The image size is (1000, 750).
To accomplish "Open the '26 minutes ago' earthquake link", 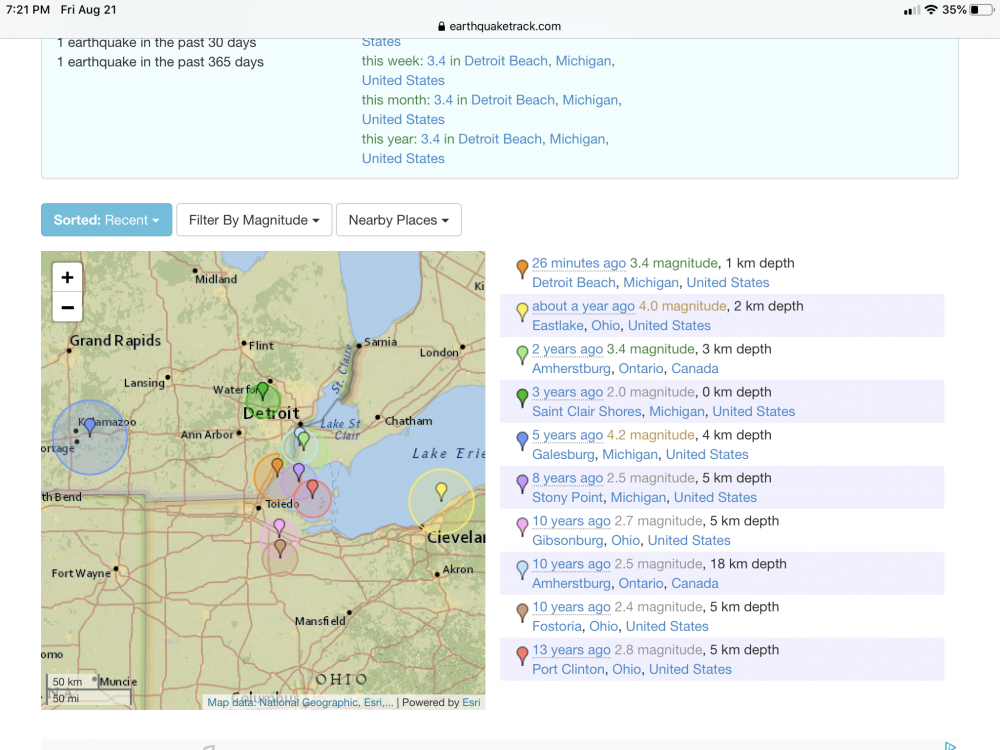I will 579,263.
